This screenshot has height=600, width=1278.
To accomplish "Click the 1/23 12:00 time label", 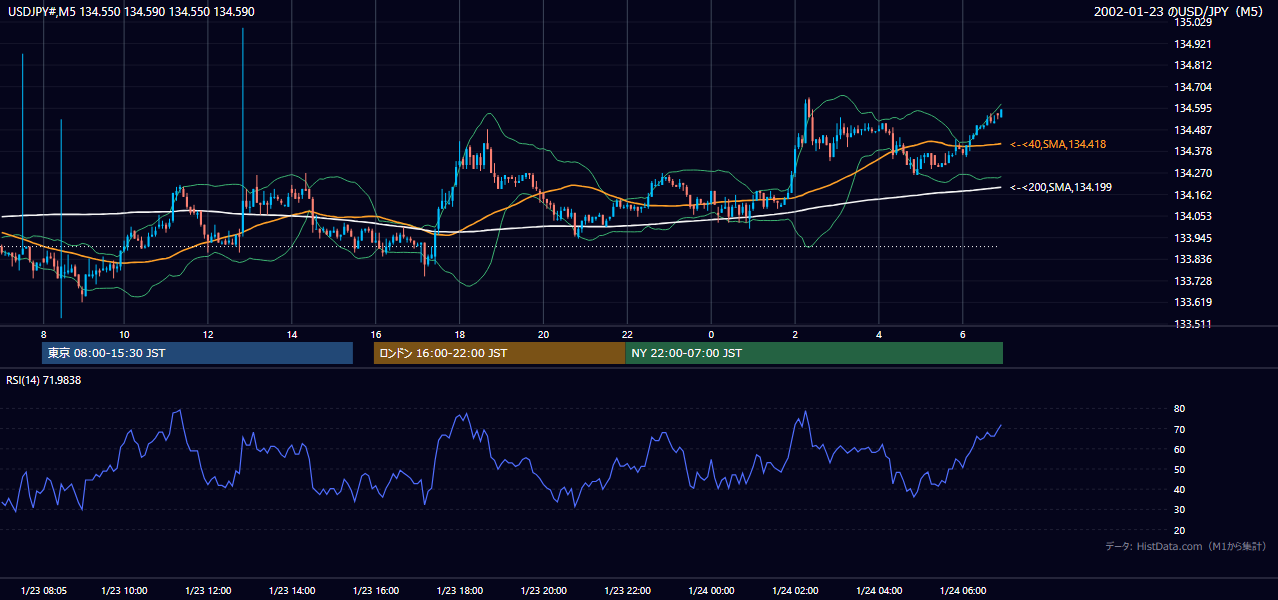I will 209,591.
